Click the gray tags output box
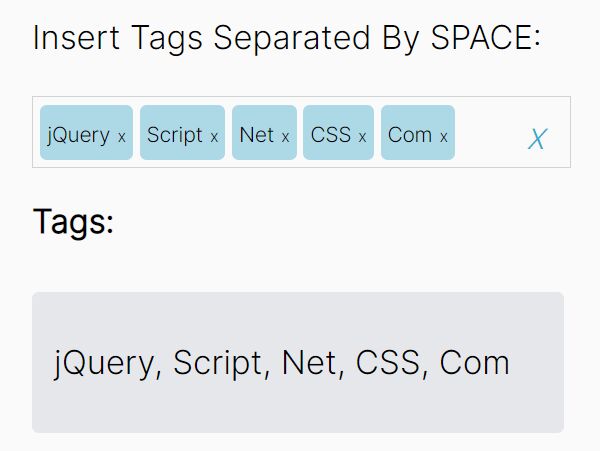This screenshot has width=600, height=451. (298, 362)
